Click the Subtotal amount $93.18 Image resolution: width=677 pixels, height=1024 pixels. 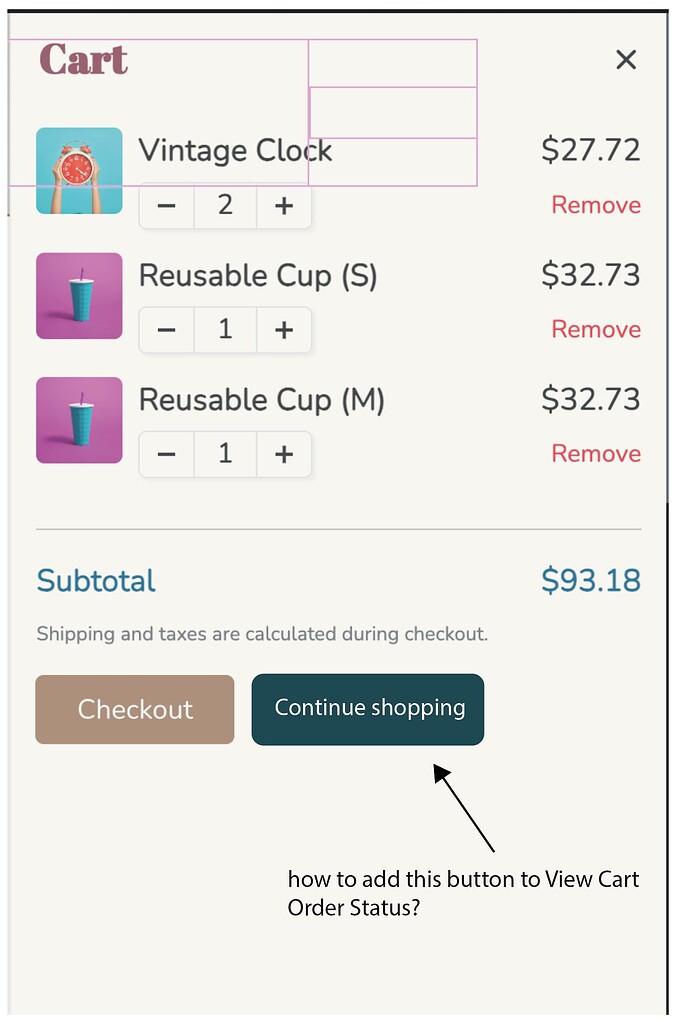tap(591, 580)
